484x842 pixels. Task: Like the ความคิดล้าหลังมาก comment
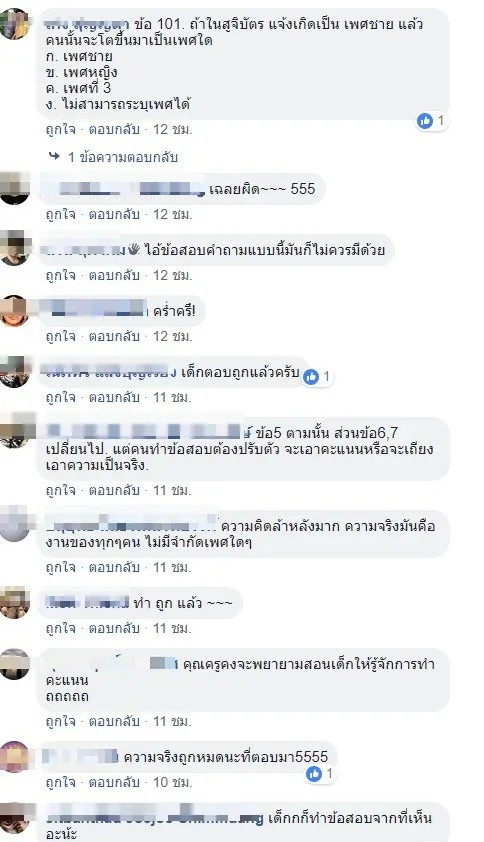click(x=61, y=567)
